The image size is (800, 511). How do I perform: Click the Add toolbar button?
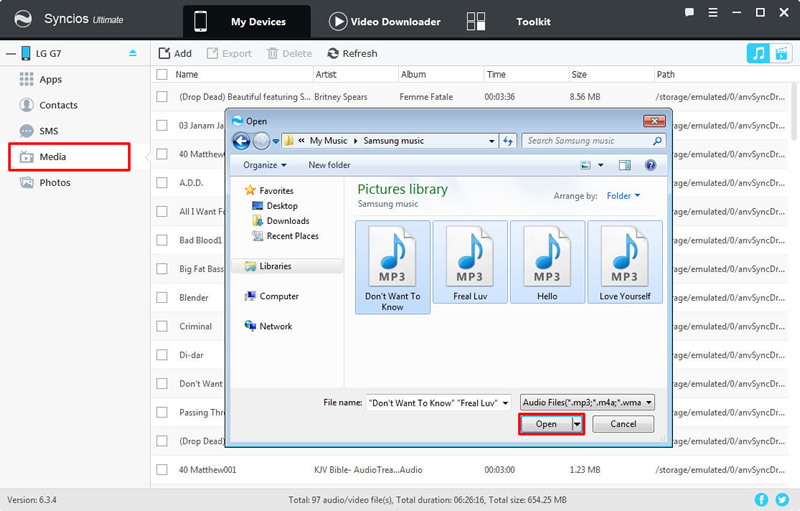(x=175, y=54)
